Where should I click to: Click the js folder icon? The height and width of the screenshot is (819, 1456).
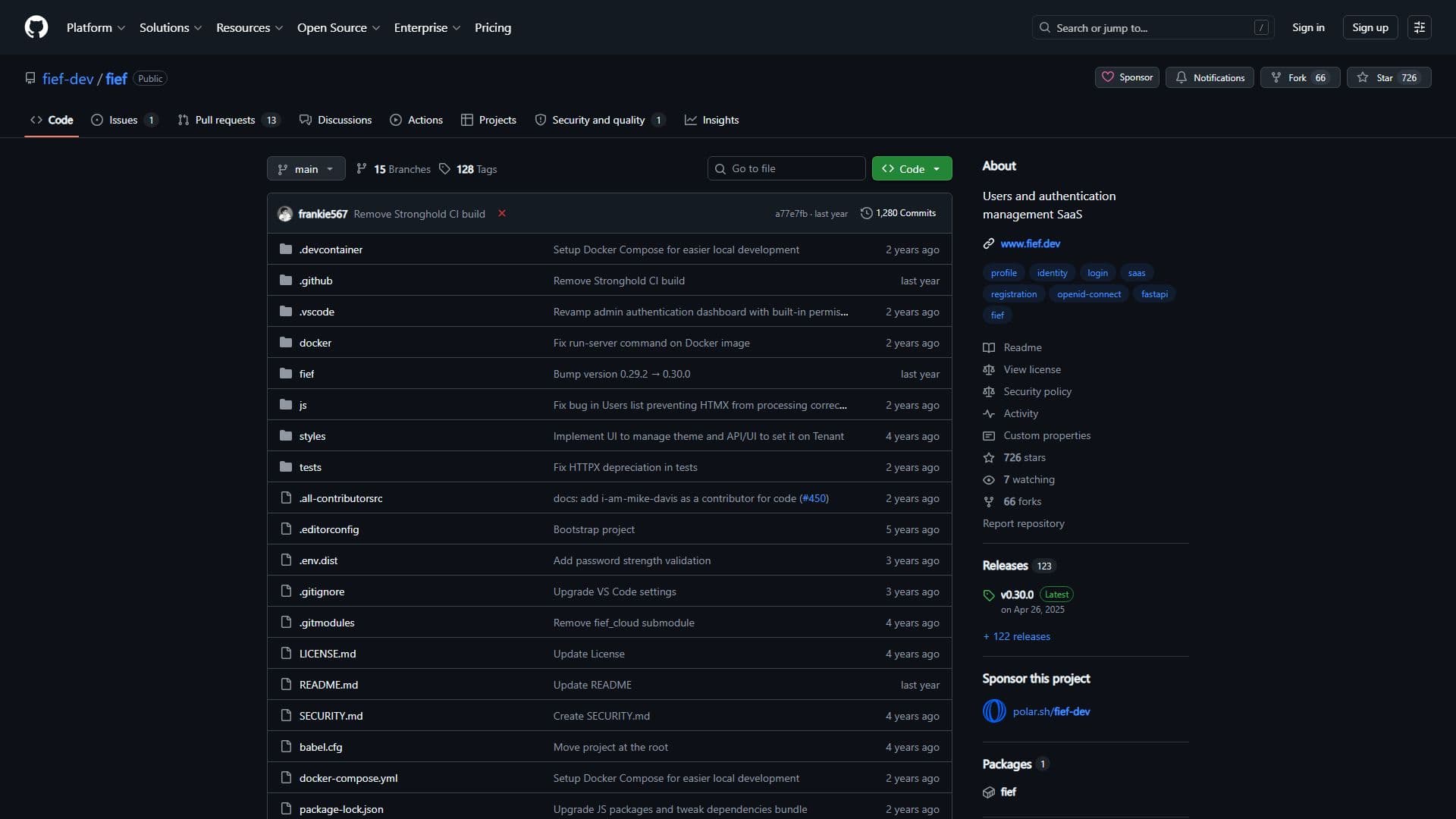click(286, 405)
